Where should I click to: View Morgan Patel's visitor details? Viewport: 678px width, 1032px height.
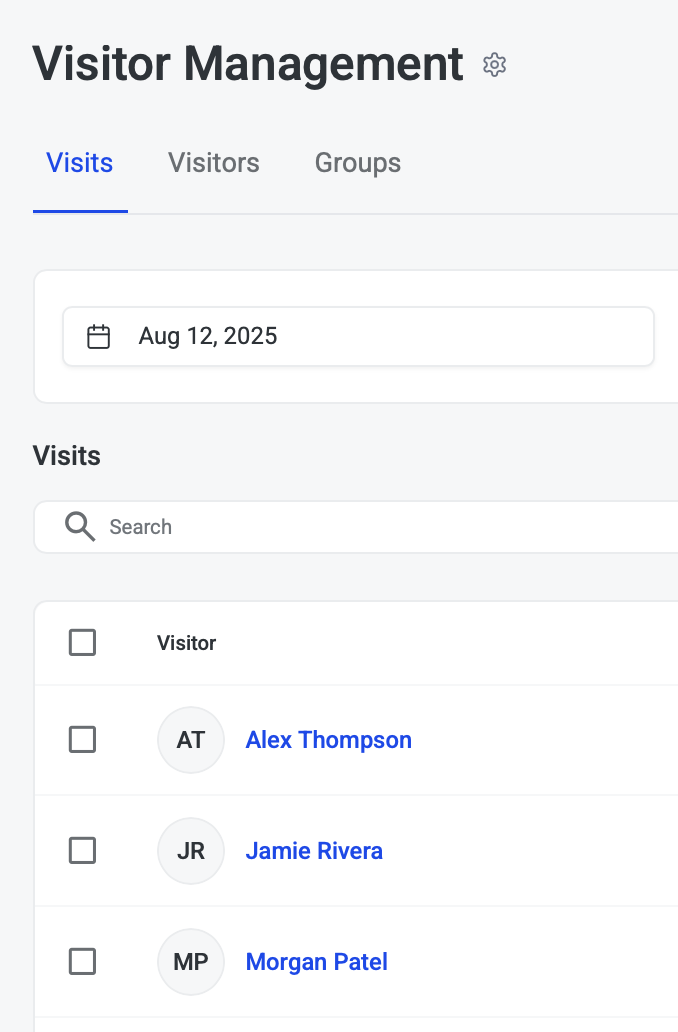[317, 962]
